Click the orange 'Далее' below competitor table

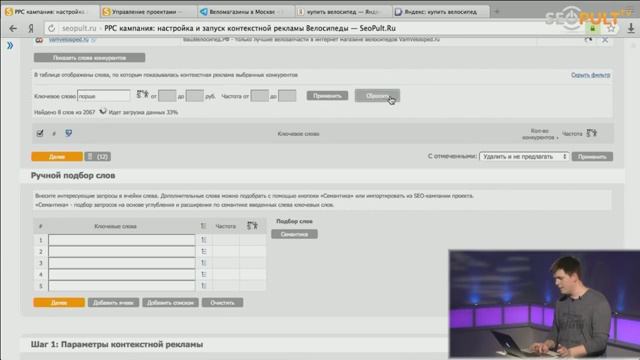(x=57, y=157)
